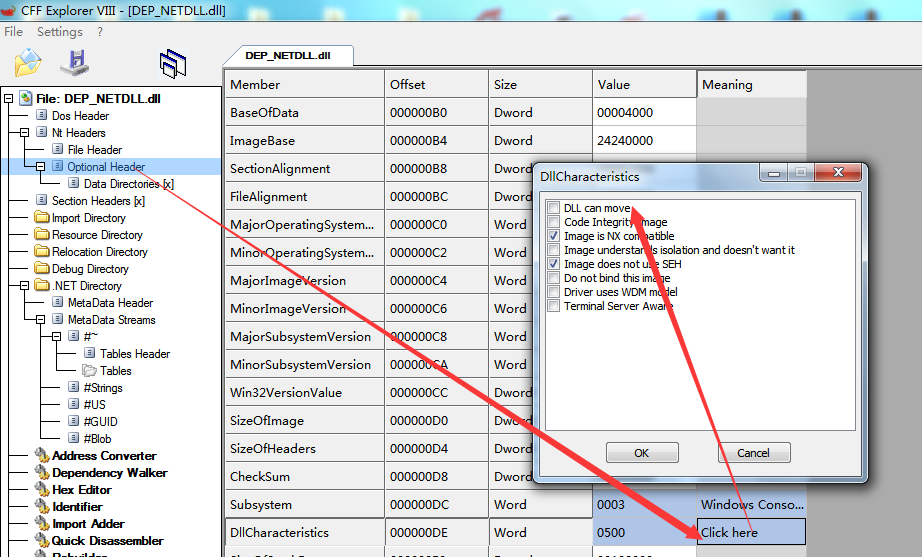Select the ImageBase value field 24240000
Viewport: 922px width, 557px height.
[643, 141]
